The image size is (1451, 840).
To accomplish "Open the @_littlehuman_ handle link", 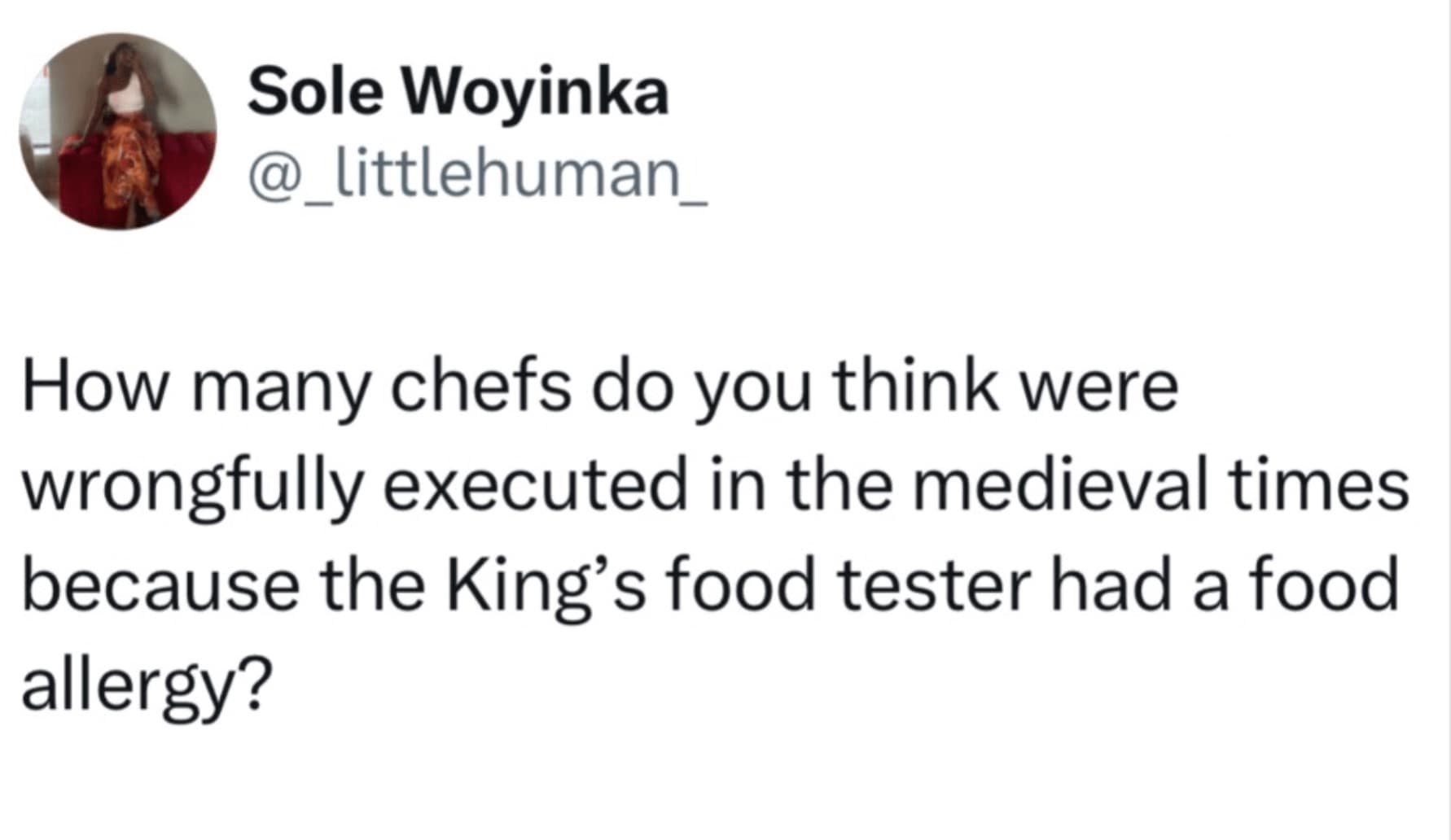I will point(478,178).
